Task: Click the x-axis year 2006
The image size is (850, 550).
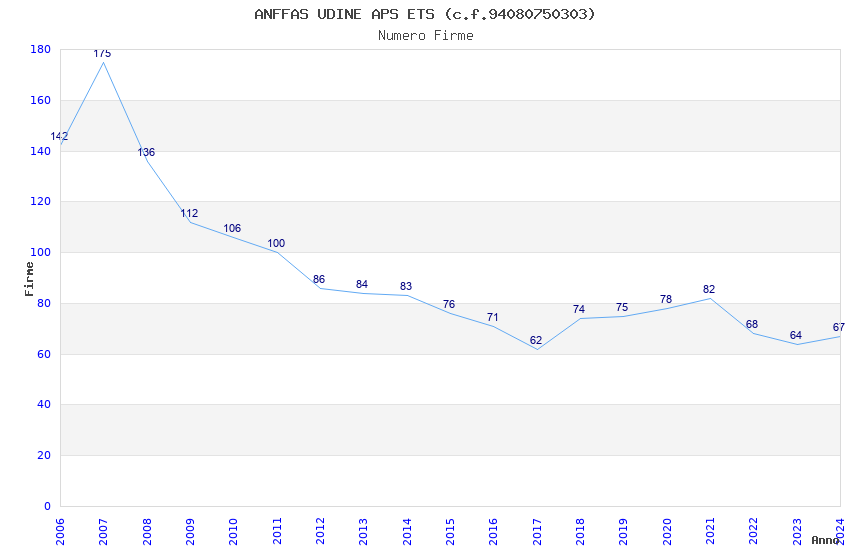Action: click(x=60, y=532)
